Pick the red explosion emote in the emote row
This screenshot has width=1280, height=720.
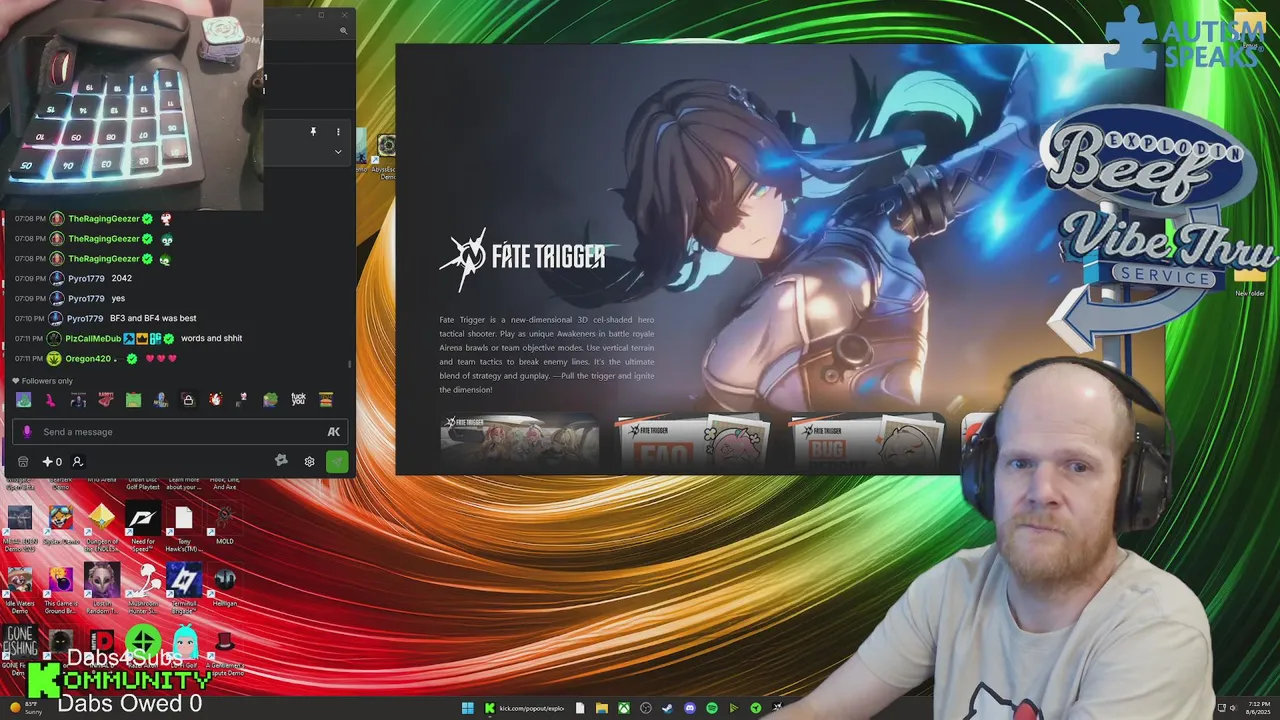215,399
